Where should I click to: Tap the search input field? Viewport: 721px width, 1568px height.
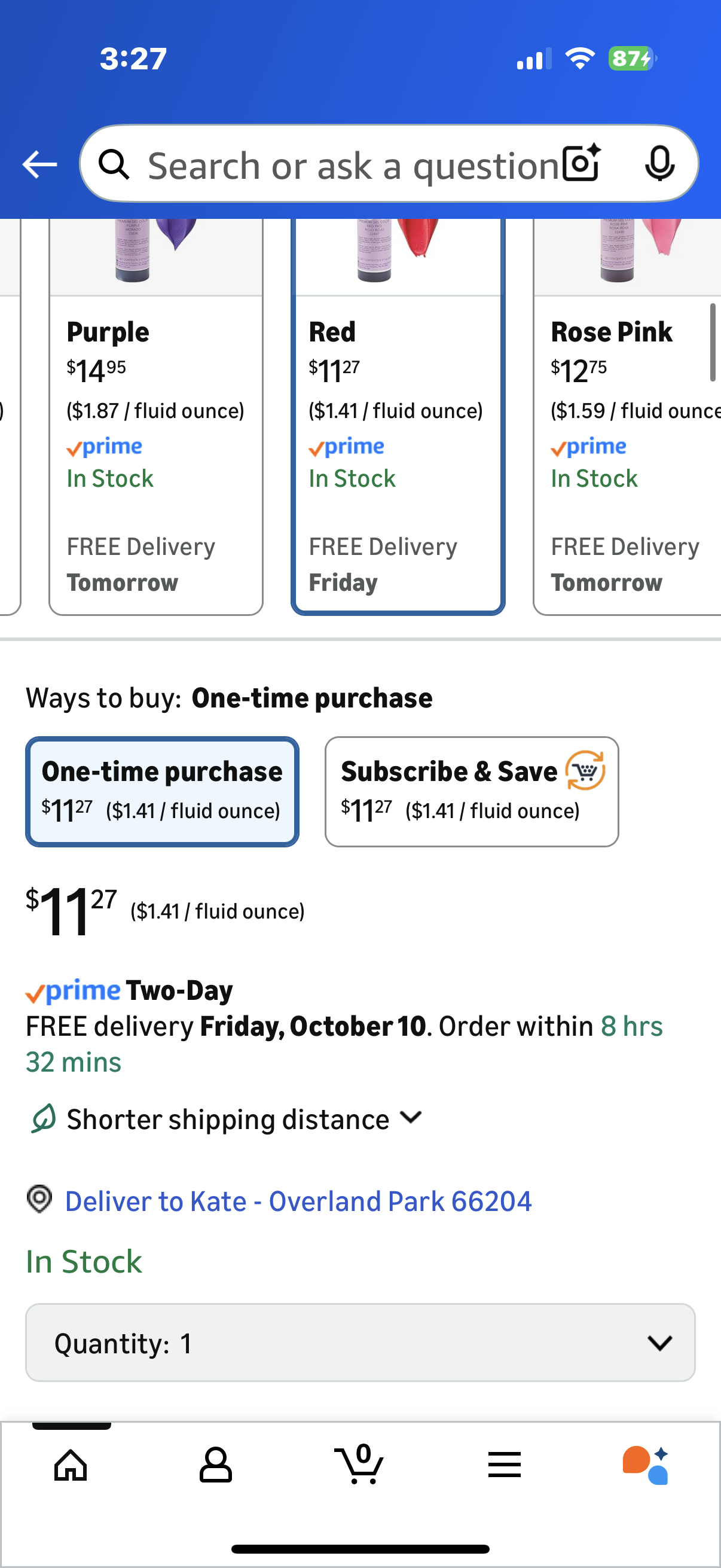[353, 164]
